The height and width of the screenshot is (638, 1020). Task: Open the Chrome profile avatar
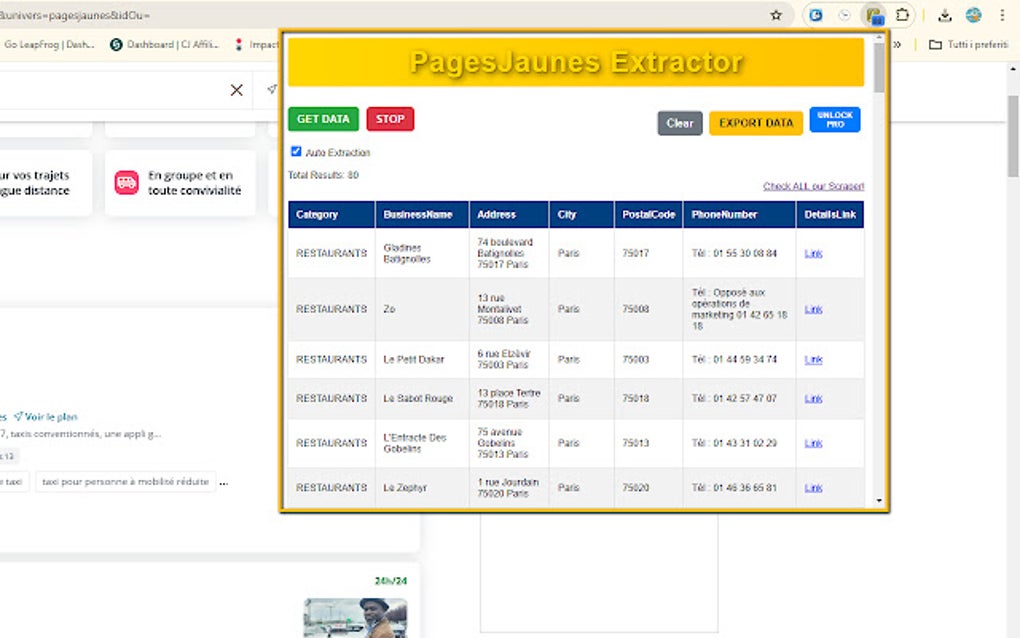point(973,15)
